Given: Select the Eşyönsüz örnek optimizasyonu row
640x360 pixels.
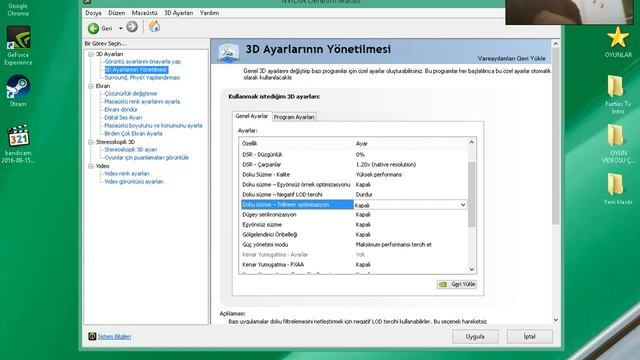Looking at the screenshot, I should tap(353, 185).
